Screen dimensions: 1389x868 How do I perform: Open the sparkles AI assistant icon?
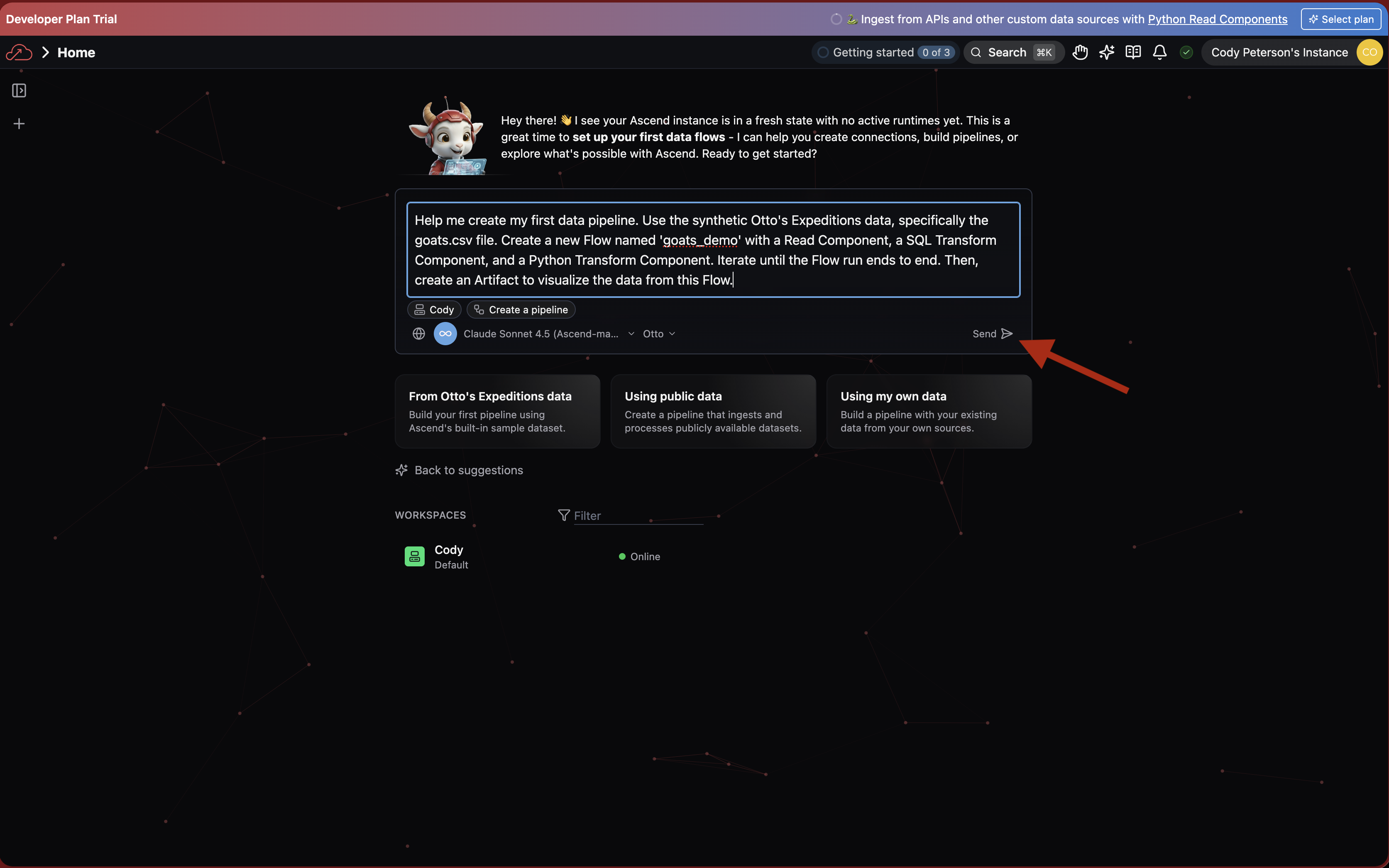pos(1106,52)
